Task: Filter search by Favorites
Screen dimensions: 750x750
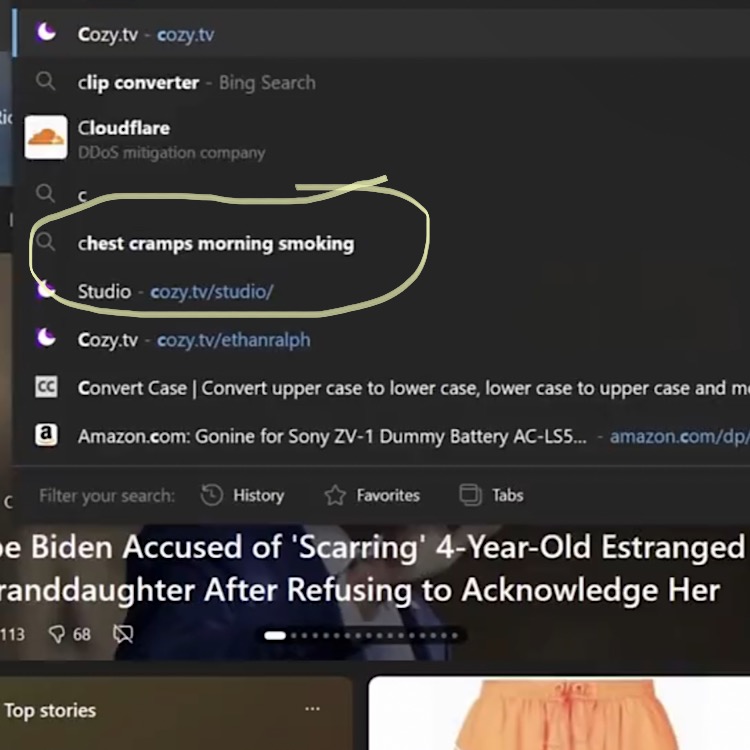Action: [x=372, y=495]
